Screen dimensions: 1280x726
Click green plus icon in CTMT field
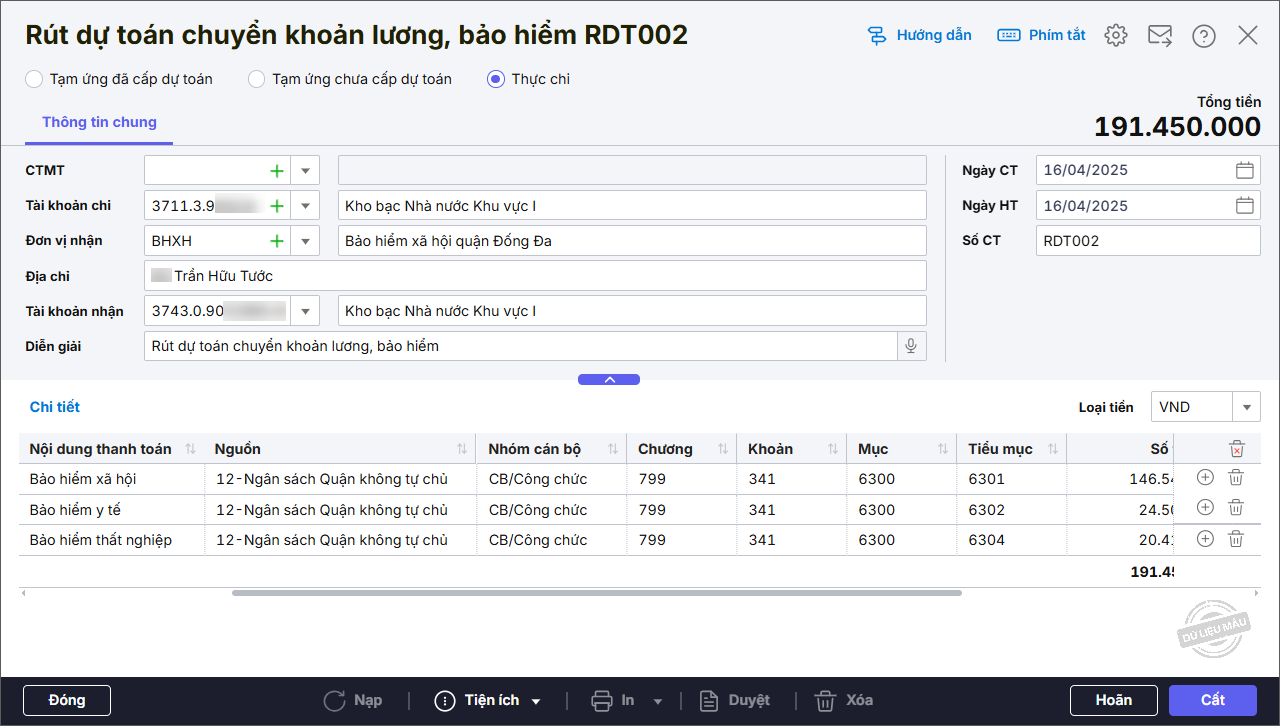pyautogui.click(x=277, y=171)
